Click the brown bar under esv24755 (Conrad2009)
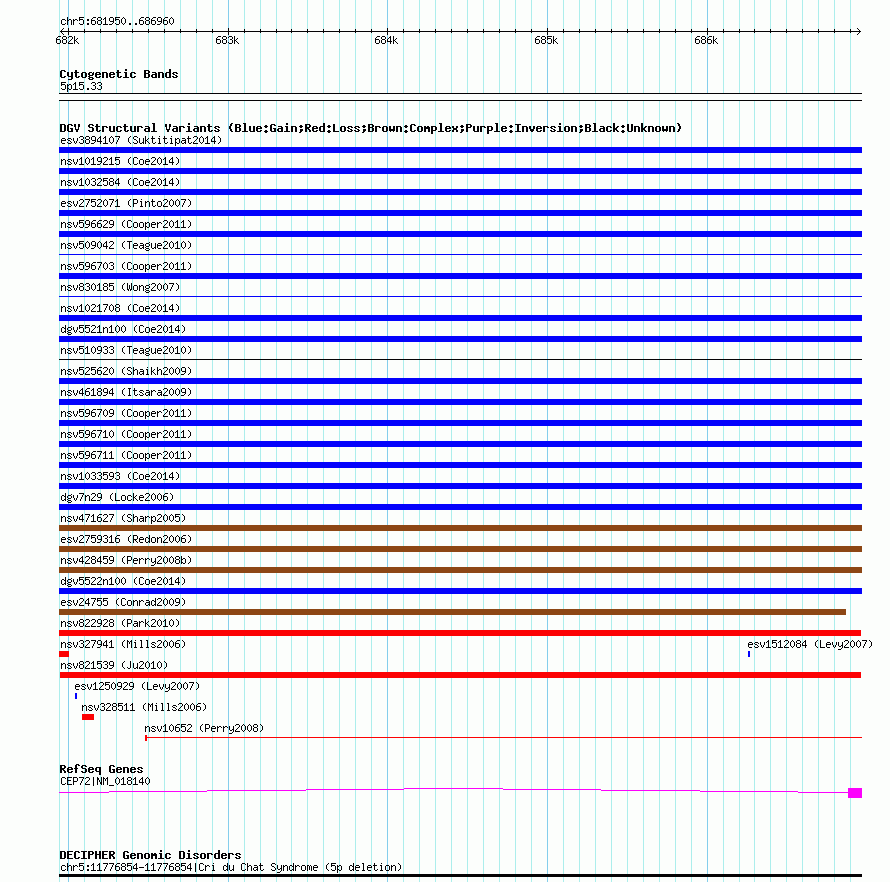Image resolution: width=890 pixels, height=882 pixels. click(452, 612)
